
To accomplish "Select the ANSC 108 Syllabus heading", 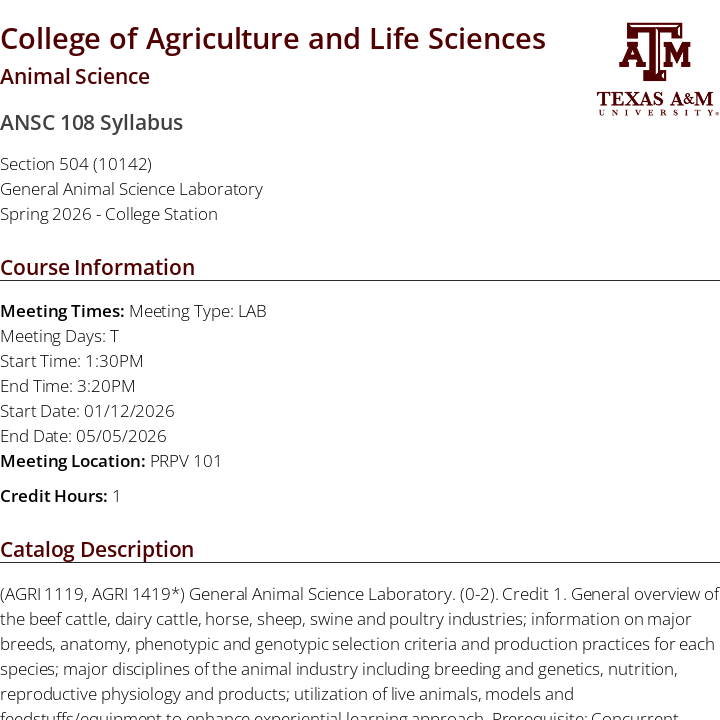I will pos(91,123).
